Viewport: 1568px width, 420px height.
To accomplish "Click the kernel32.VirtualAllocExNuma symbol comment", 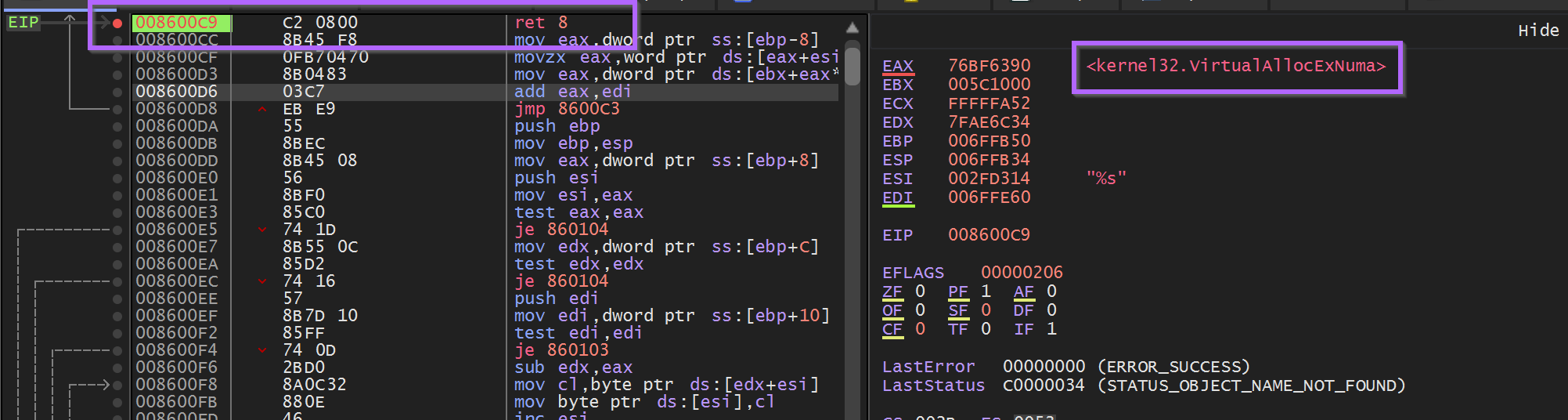I will tap(1236, 66).
